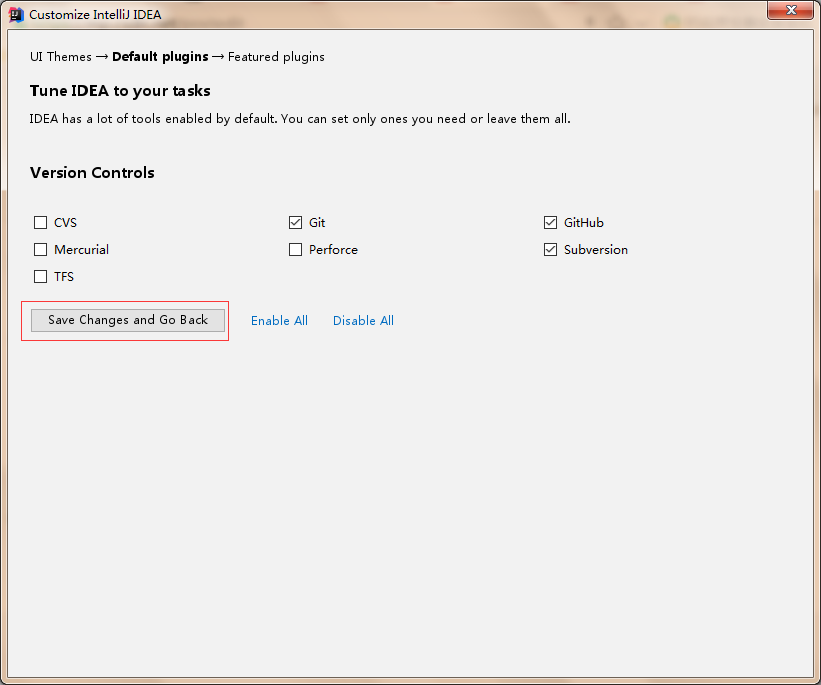Screen dimensions: 821x685
Task: Tick the TFS checkbox
Action: pos(40,277)
